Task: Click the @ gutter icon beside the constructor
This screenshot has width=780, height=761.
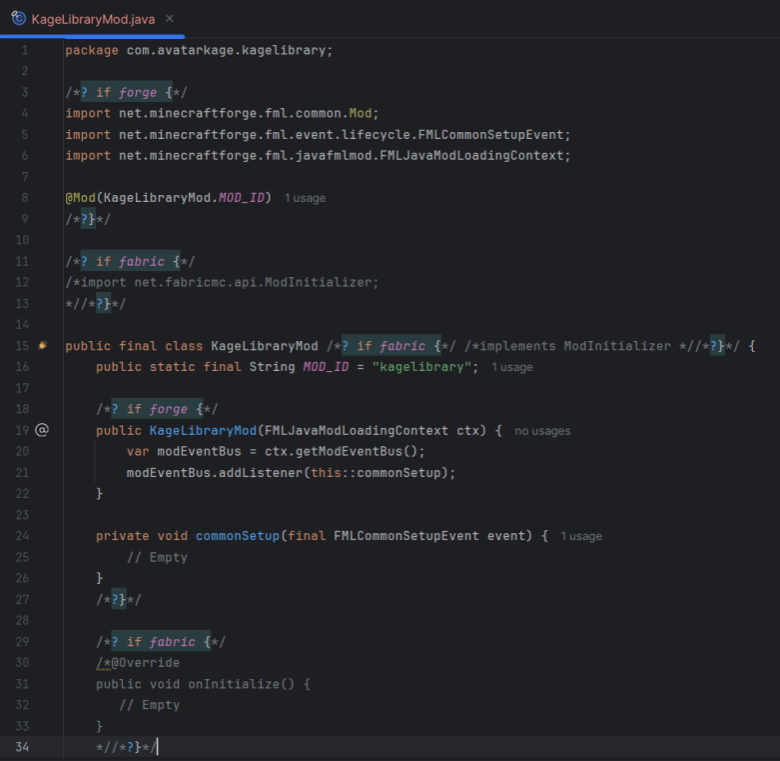Action: point(42,430)
